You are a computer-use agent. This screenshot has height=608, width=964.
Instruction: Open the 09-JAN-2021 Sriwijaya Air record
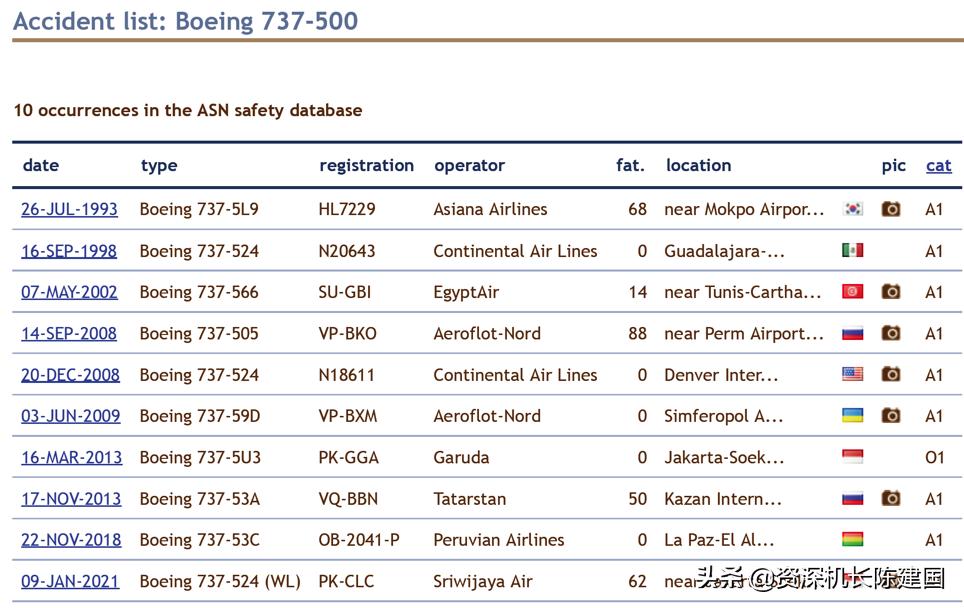click(x=70, y=581)
